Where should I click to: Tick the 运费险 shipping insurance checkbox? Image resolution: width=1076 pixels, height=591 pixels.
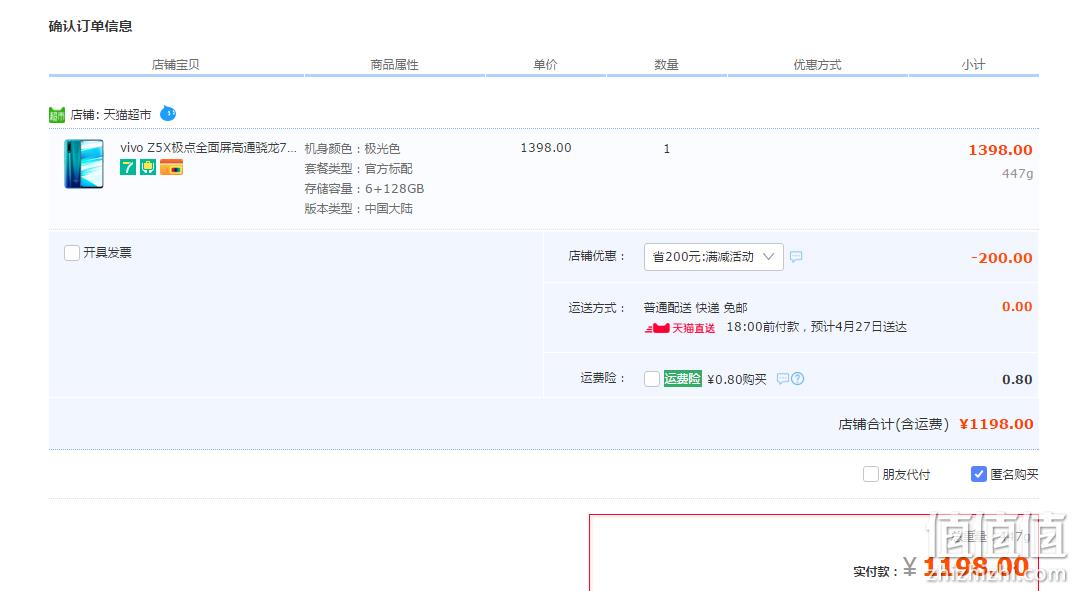[x=652, y=379]
